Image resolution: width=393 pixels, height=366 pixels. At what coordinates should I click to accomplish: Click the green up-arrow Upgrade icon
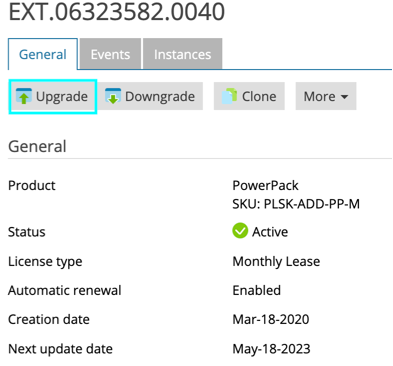(x=24, y=96)
